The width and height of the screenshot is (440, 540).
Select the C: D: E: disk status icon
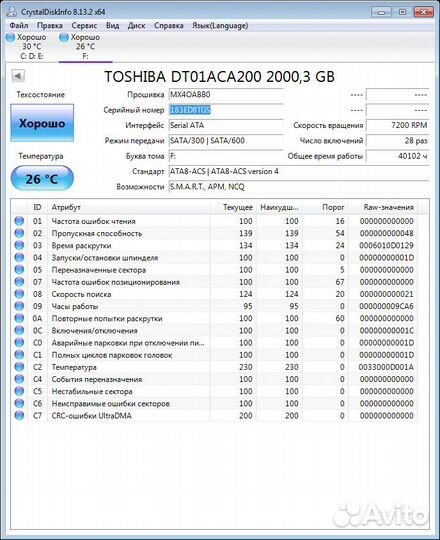pyautogui.click(x=10, y=37)
